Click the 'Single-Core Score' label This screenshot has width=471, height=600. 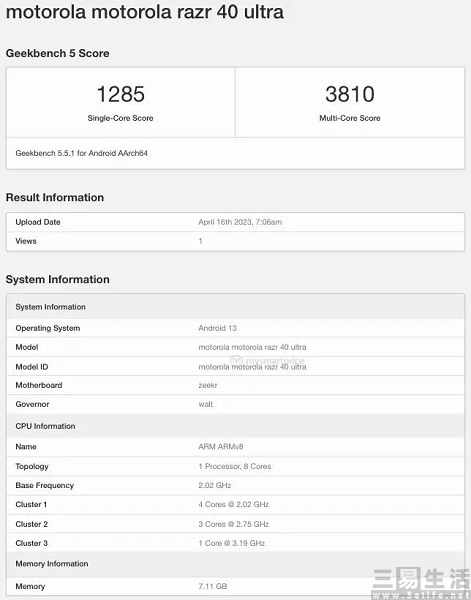(x=121, y=118)
